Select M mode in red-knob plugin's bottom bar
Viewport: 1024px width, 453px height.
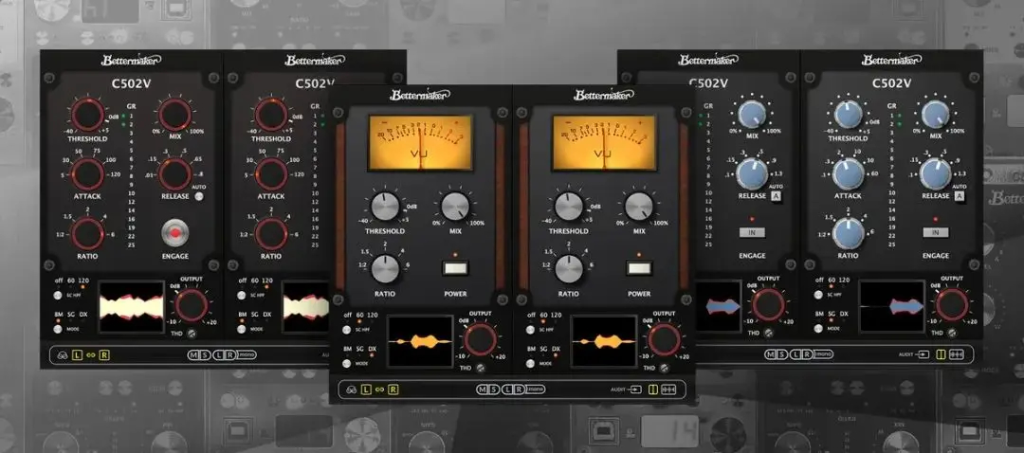(193, 355)
